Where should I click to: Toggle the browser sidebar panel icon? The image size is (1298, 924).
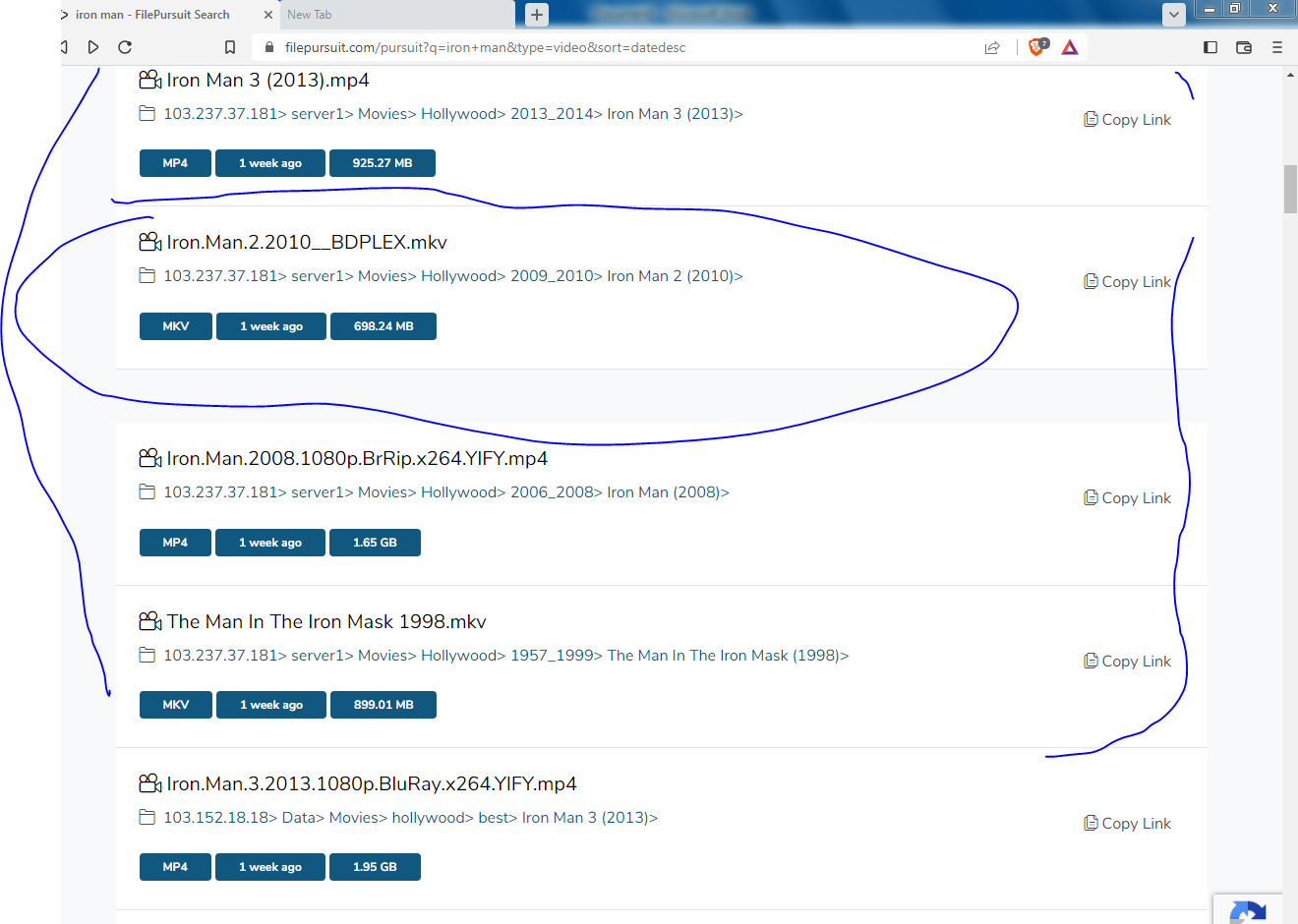1210,47
